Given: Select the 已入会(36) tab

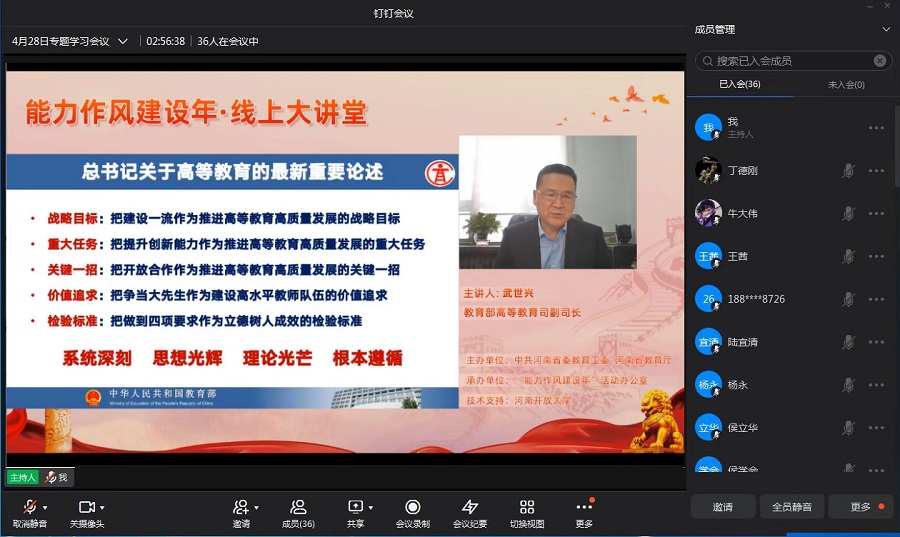Looking at the screenshot, I should coord(740,85).
